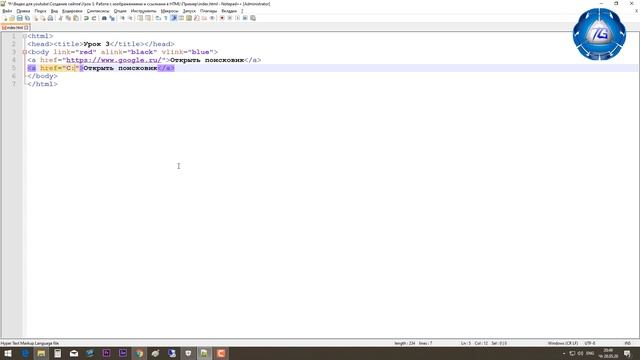Open the Макросы menu

[169, 11]
